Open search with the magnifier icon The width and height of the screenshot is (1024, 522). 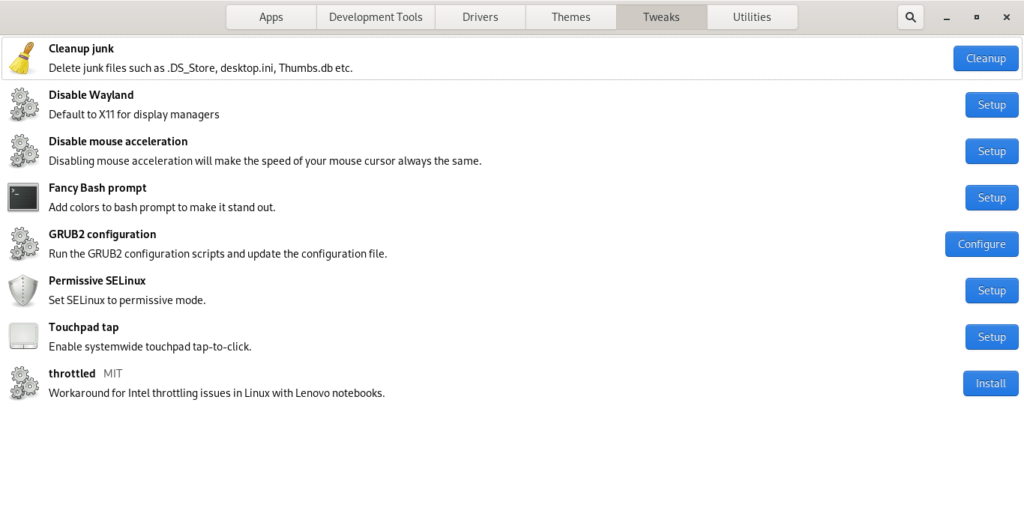pos(910,17)
